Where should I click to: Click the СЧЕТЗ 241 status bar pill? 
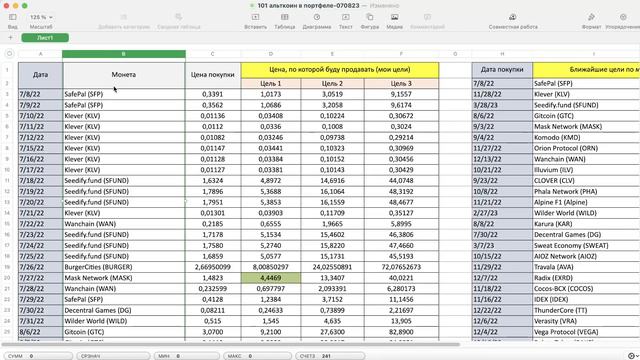coord(330,356)
